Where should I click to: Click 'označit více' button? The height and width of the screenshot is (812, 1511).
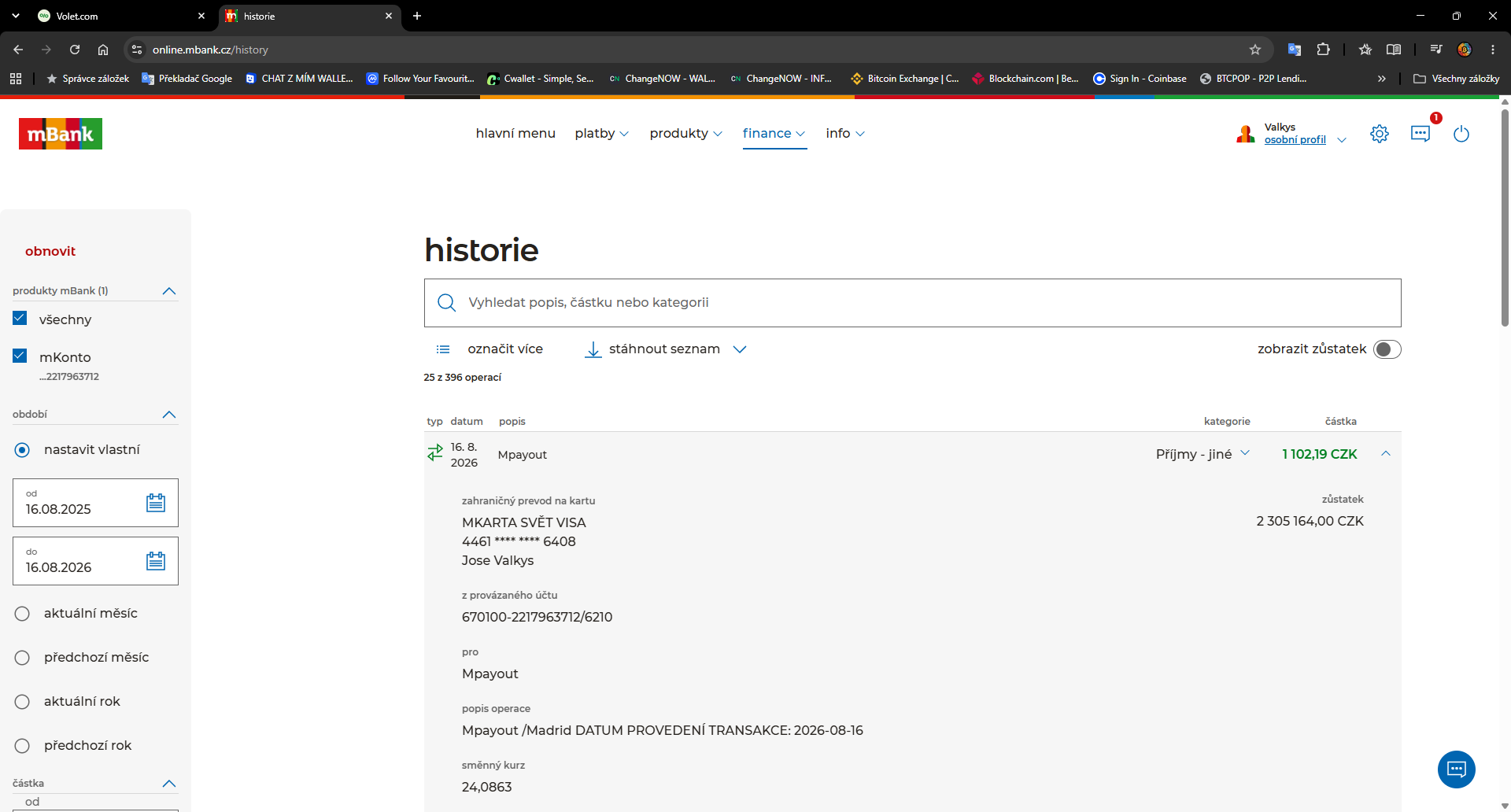tap(490, 349)
